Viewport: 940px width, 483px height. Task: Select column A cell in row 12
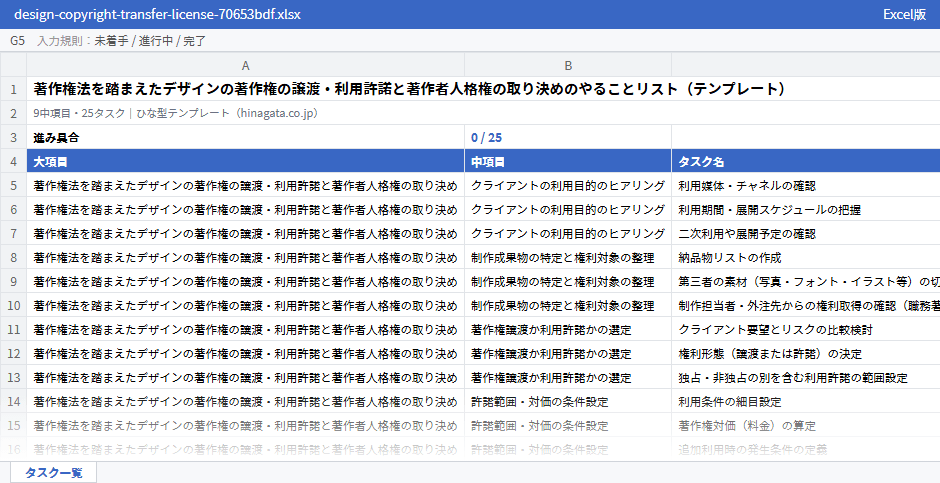(x=245, y=354)
